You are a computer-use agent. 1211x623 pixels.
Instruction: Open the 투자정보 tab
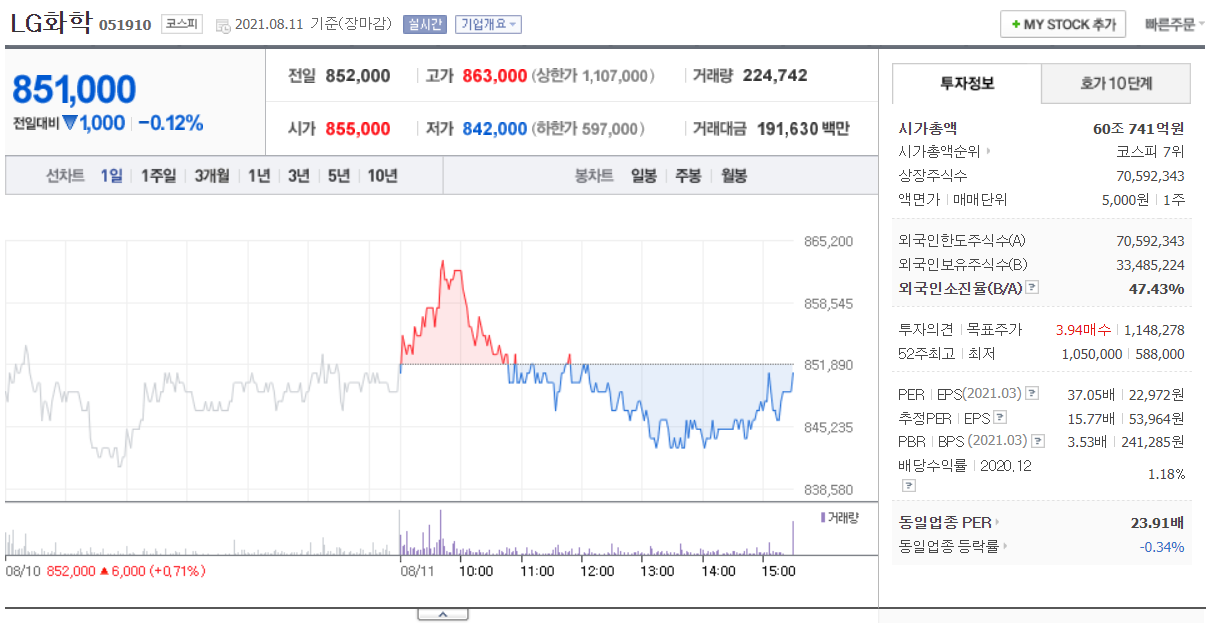[967, 84]
